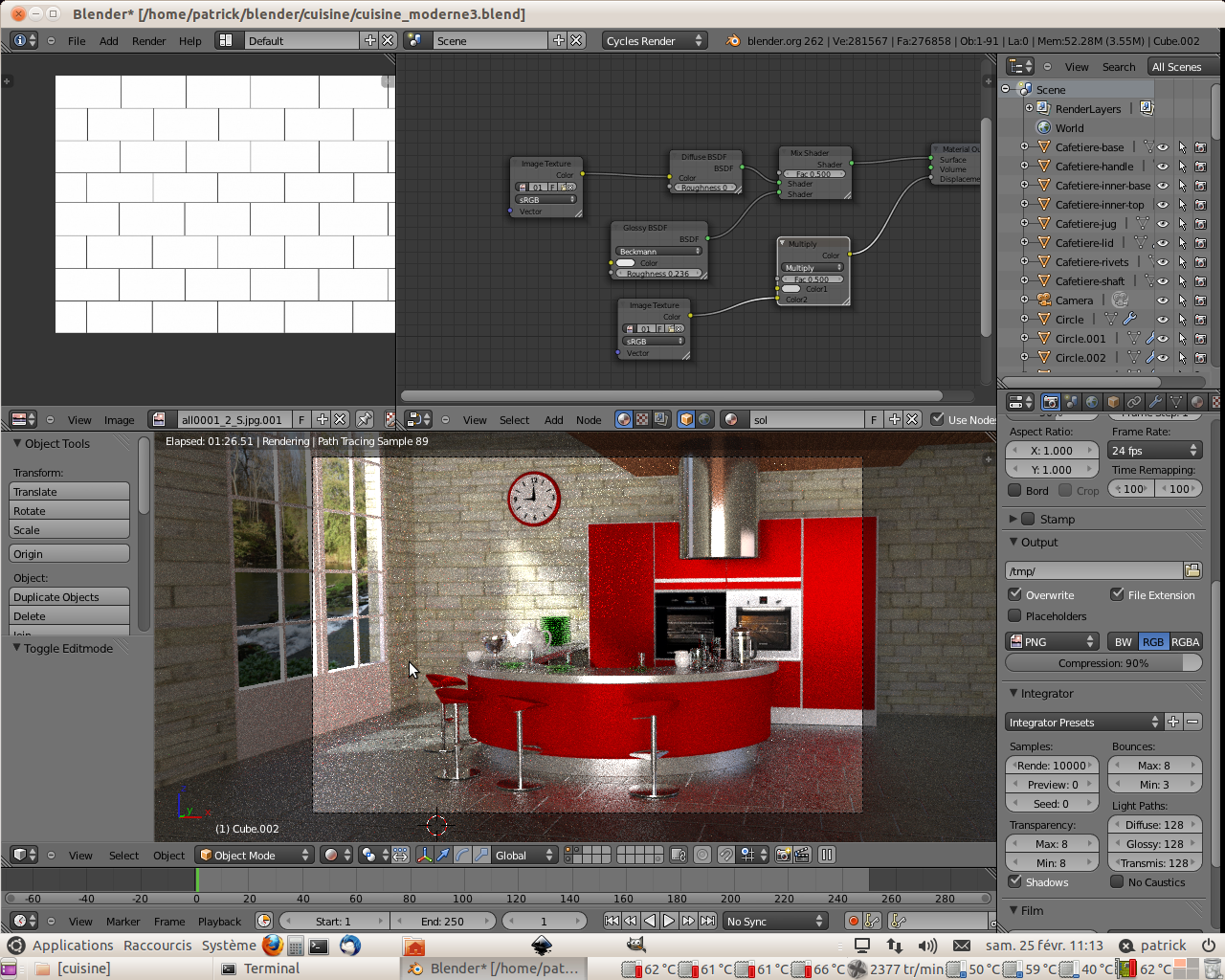Viewport: 1225px width, 980px height.
Task: Select the RGBA color mode button
Action: [1185, 641]
